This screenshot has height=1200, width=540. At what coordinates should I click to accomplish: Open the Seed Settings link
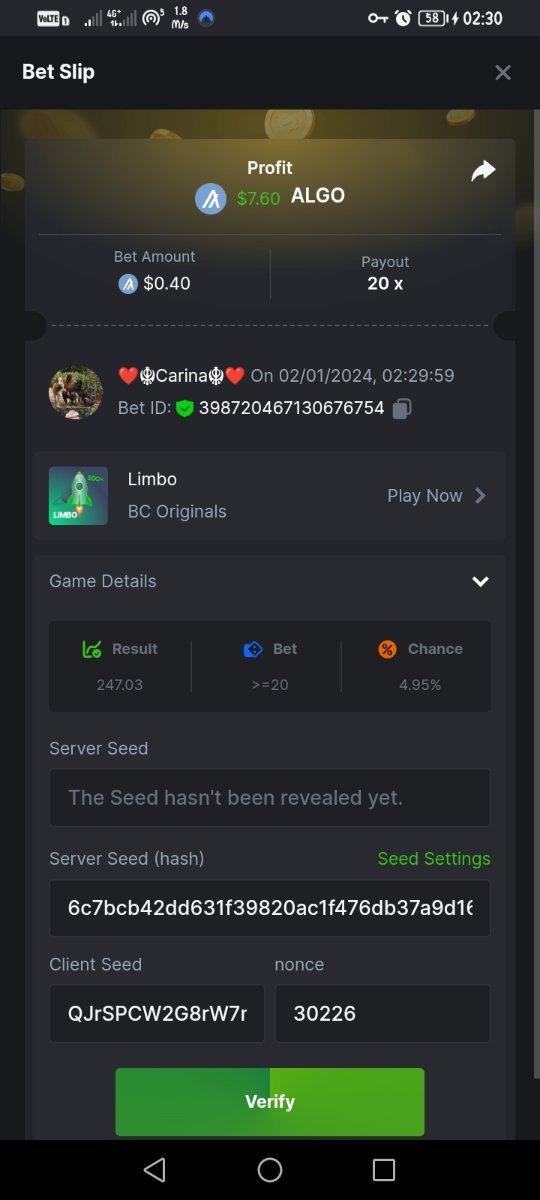pyautogui.click(x=434, y=859)
